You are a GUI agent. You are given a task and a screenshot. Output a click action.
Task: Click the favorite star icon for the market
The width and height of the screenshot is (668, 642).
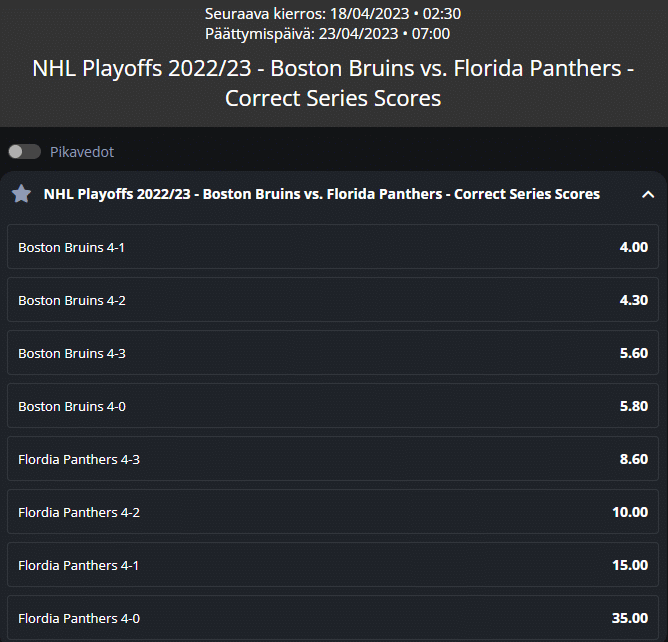coord(21,194)
